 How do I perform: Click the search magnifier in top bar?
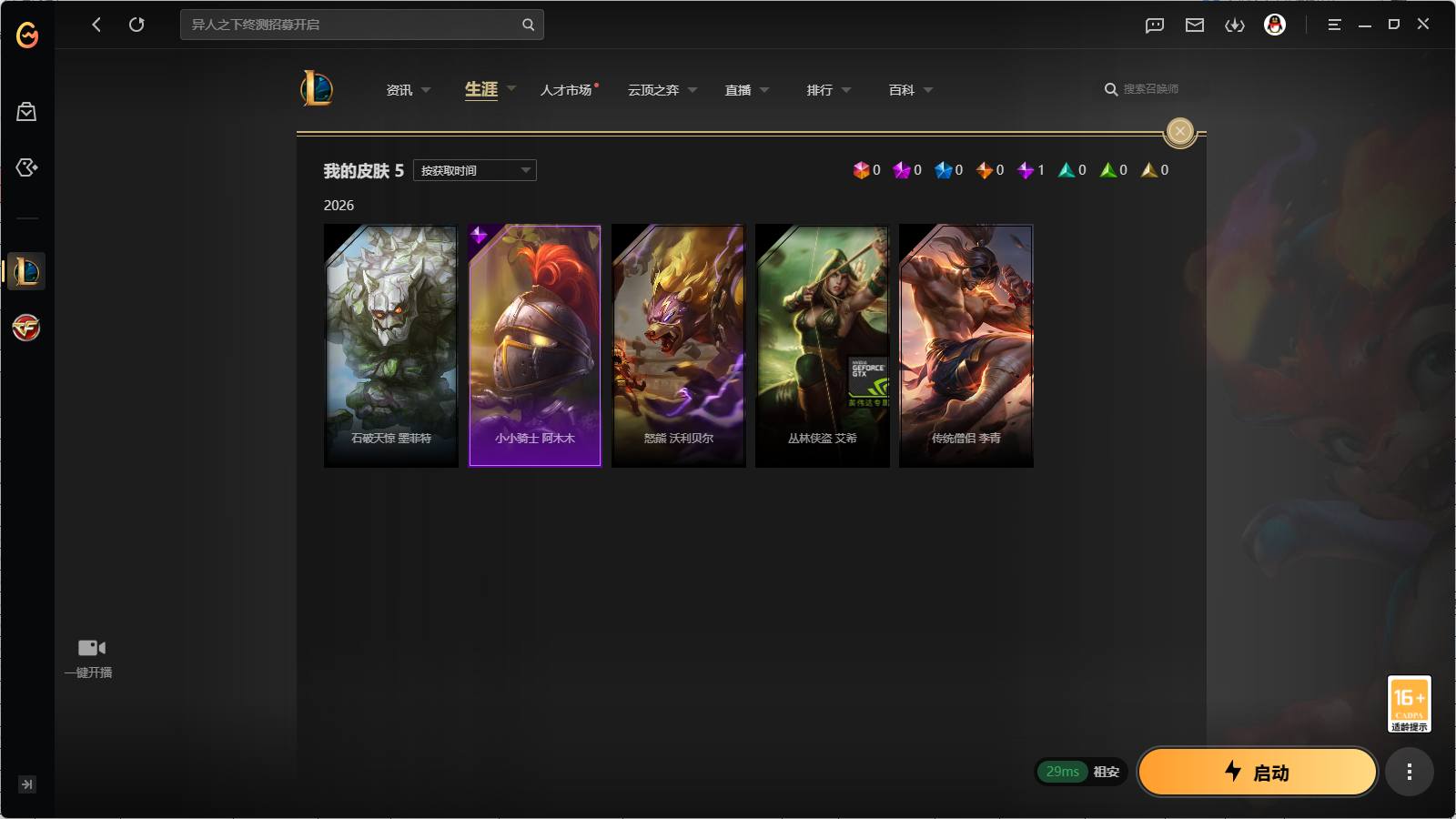[x=528, y=25]
